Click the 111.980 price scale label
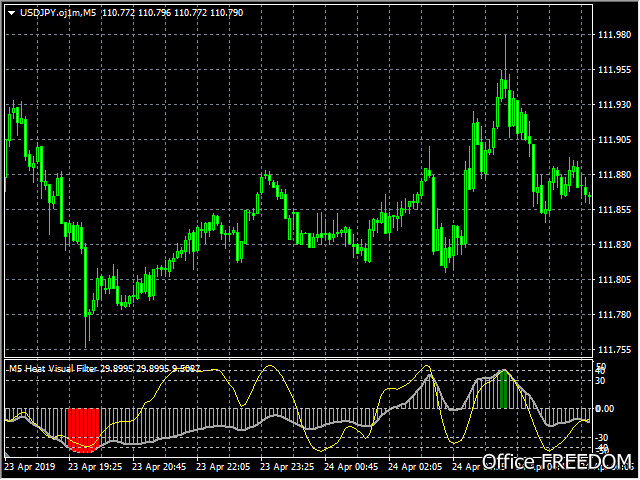The image size is (640, 480). [614, 35]
